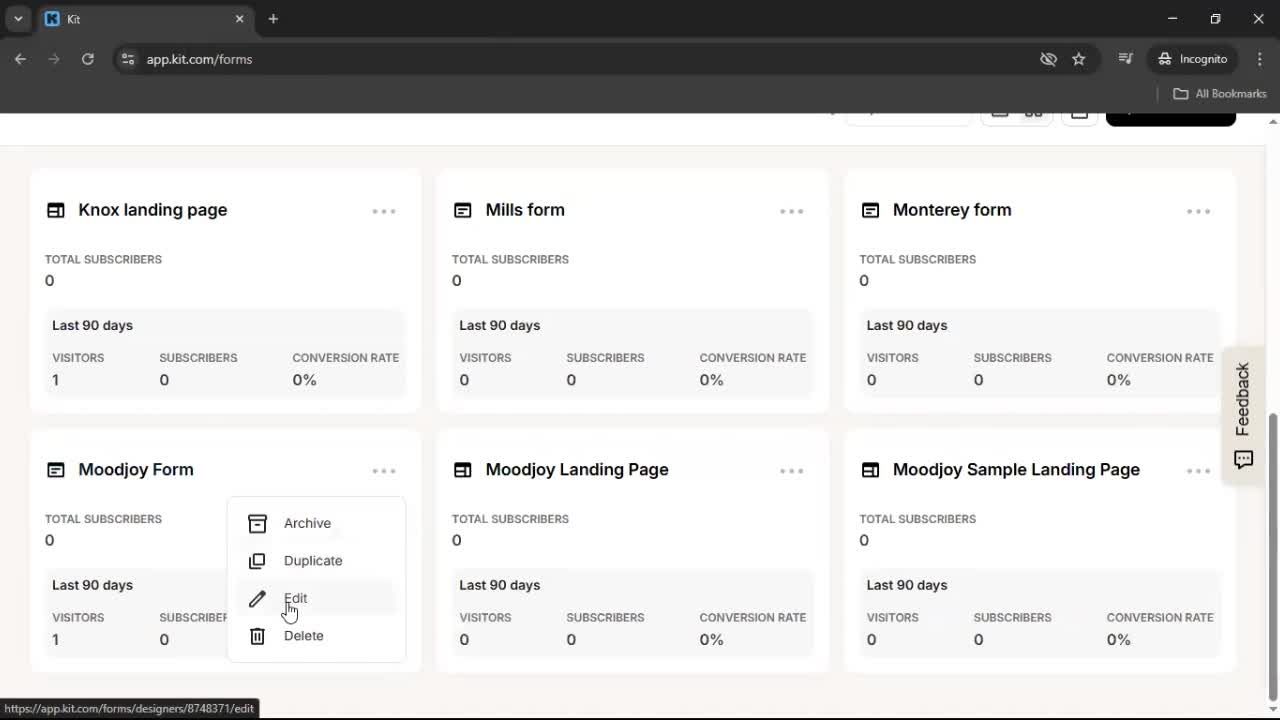
Task: Select Archive from the context menu
Action: [307, 523]
